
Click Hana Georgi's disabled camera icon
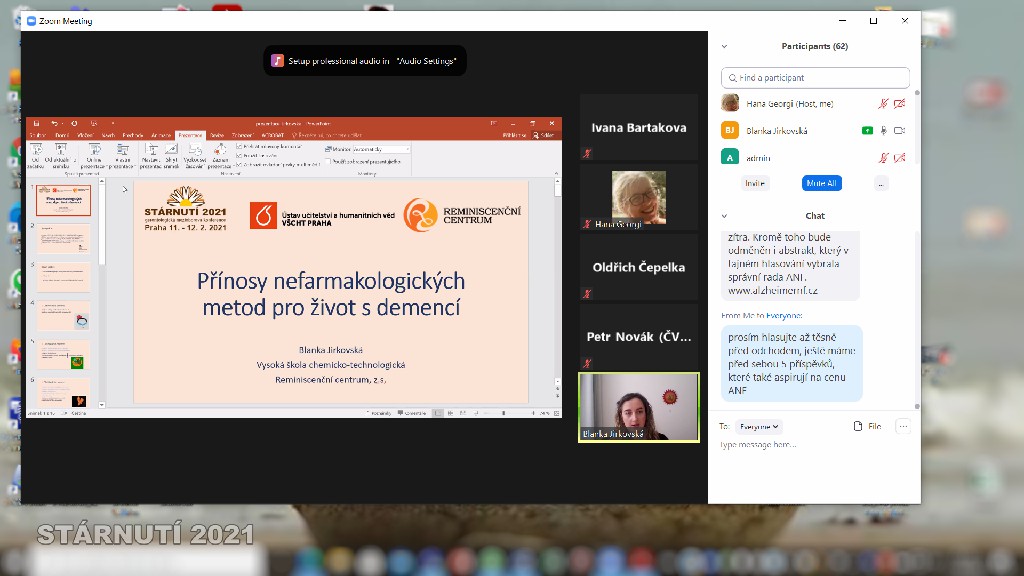point(899,104)
